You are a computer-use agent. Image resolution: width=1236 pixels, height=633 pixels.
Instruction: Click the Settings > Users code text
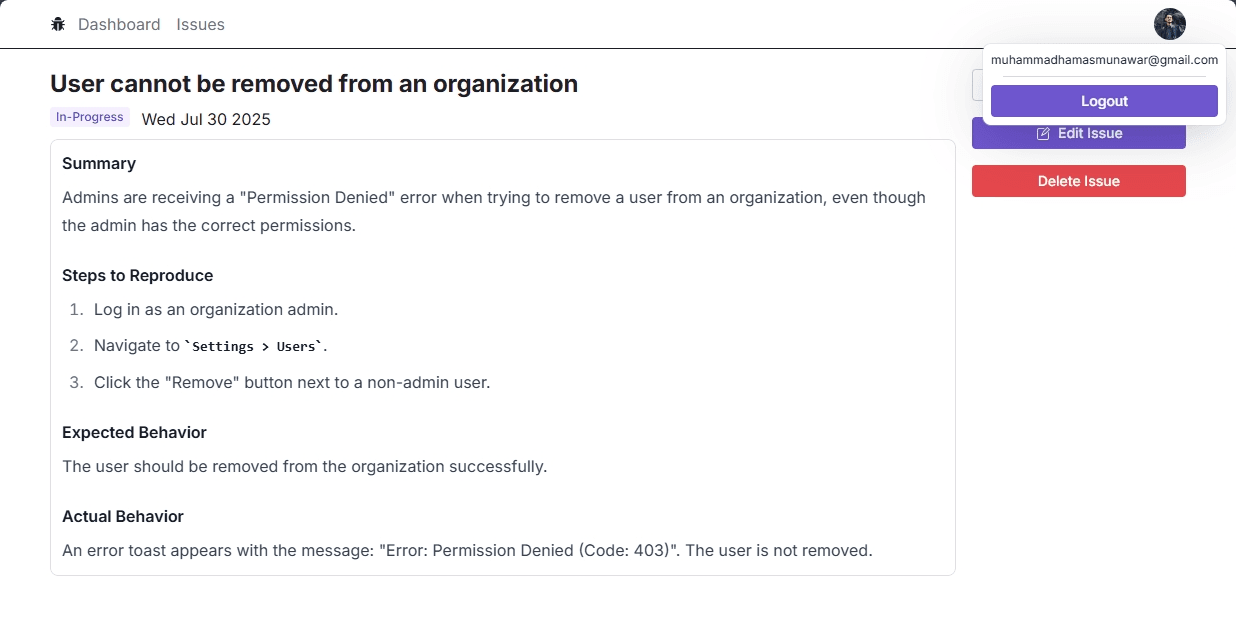coord(256,346)
